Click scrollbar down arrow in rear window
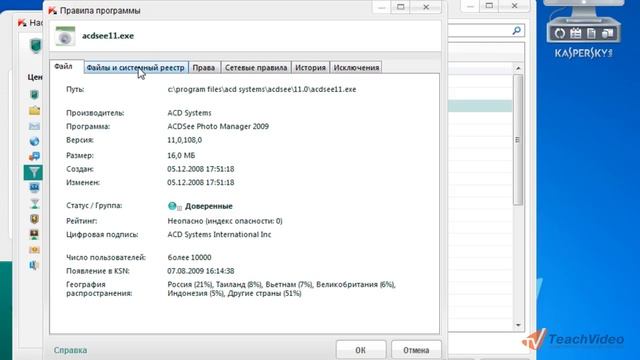Viewport: 640px width, 360px height. pyautogui.click(x=518, y=325)
